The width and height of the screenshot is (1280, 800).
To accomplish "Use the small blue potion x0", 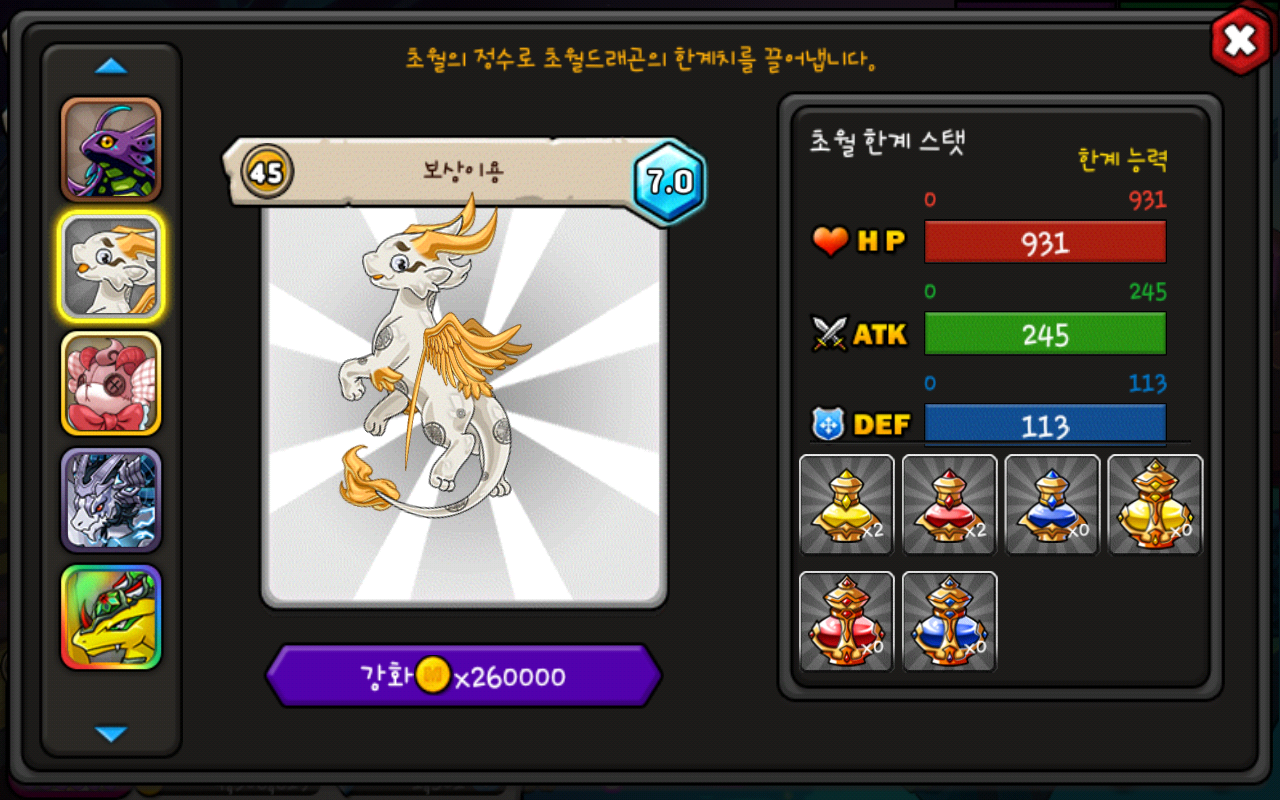I will click(1052, 505).
